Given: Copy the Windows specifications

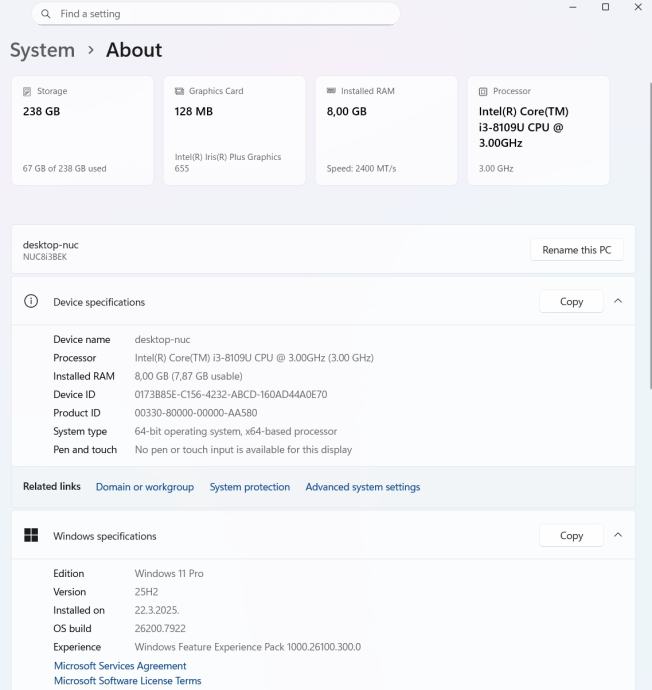Looking at the screenshot, I should coord(571,536).
